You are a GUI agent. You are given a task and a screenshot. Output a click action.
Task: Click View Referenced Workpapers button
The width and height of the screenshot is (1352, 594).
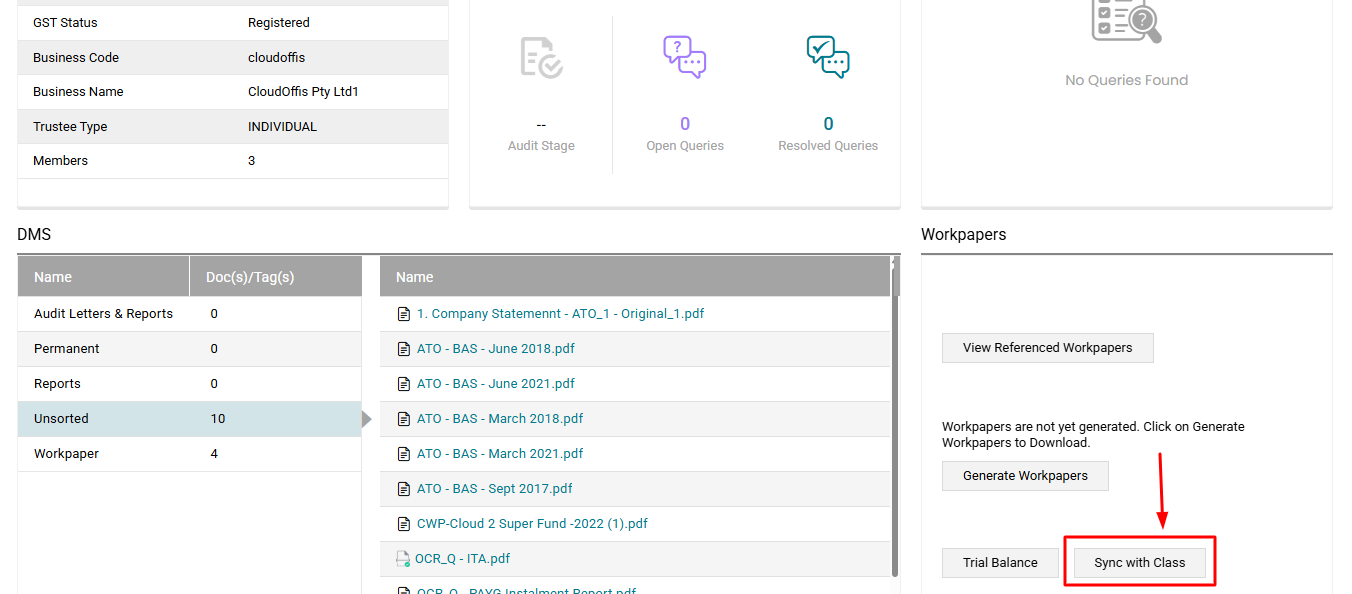point(1047,348)
